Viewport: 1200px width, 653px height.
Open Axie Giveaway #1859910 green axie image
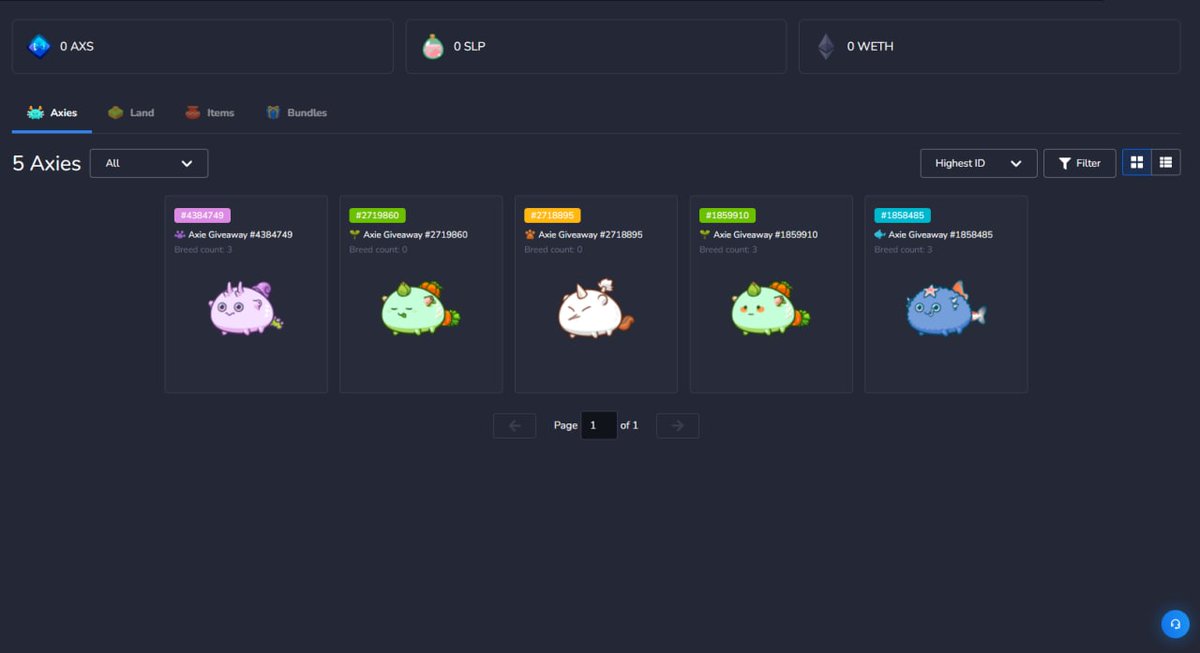[x=771, y=308]
